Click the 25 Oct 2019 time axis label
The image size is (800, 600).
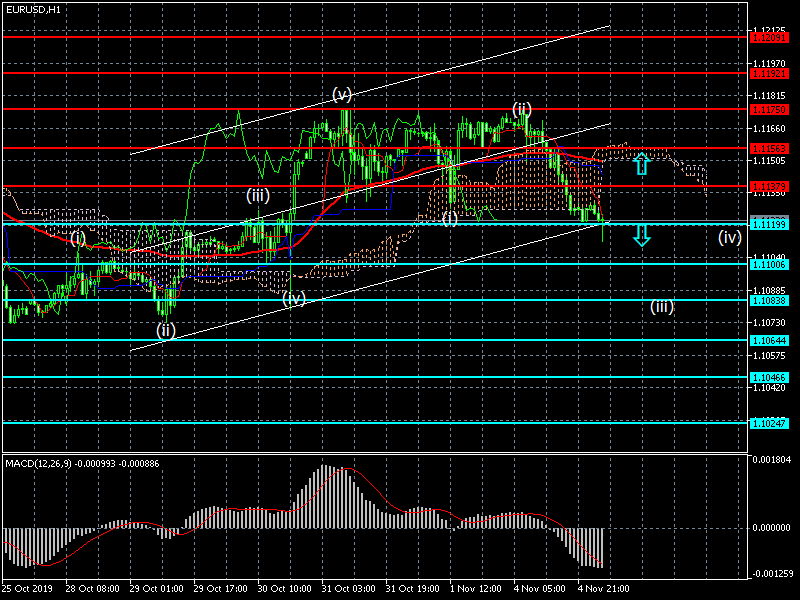click(x=27, y=588)
